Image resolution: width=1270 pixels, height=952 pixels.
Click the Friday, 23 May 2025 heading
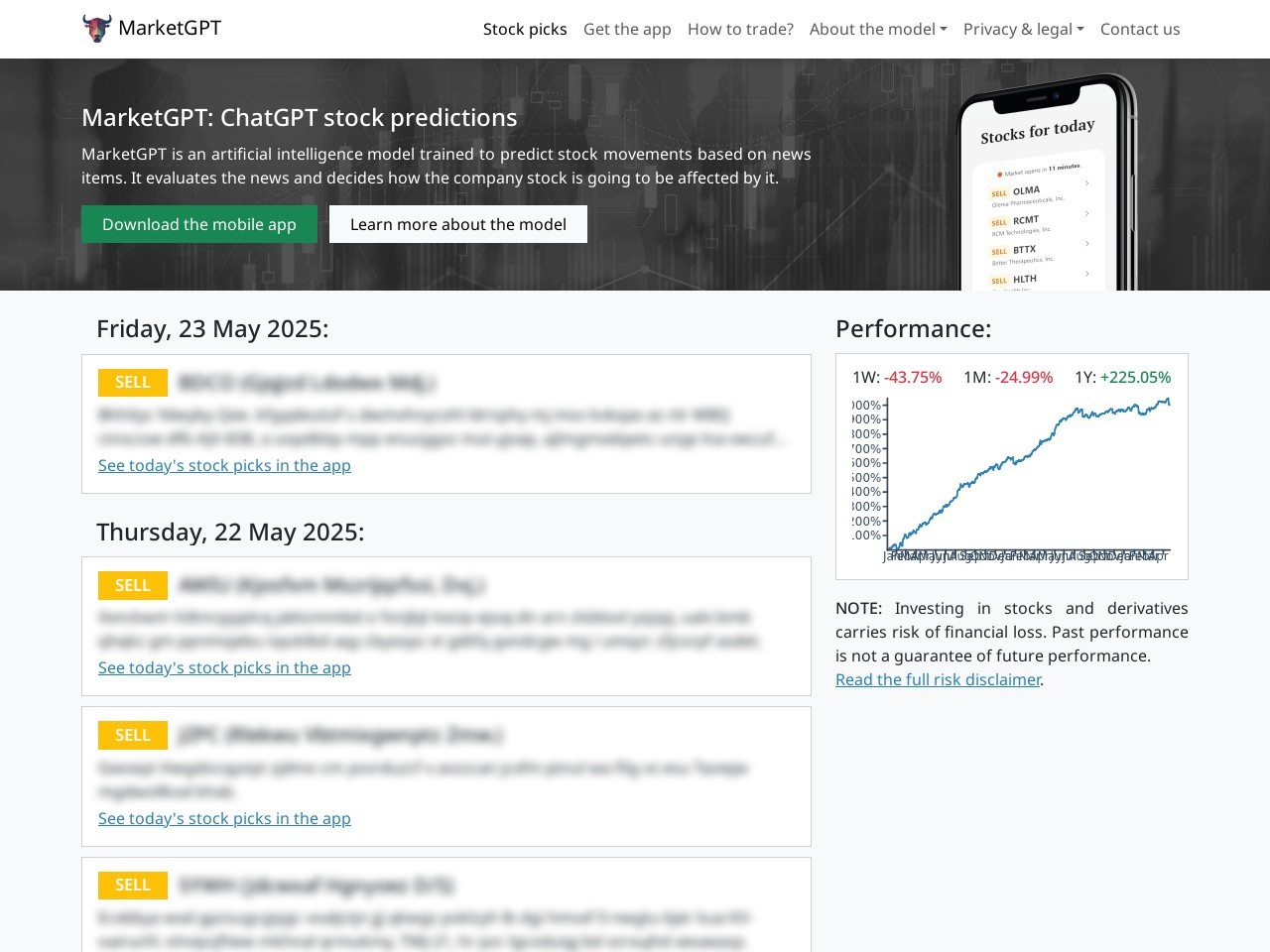[x=212, y=328]
